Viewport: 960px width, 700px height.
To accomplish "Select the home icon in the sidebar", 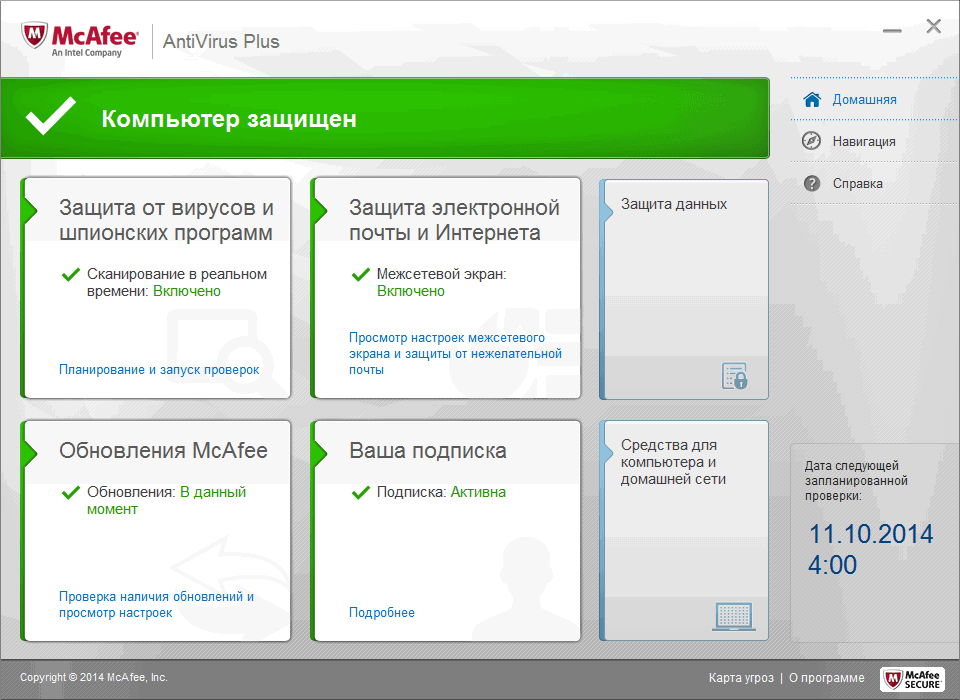I will 814,99.
